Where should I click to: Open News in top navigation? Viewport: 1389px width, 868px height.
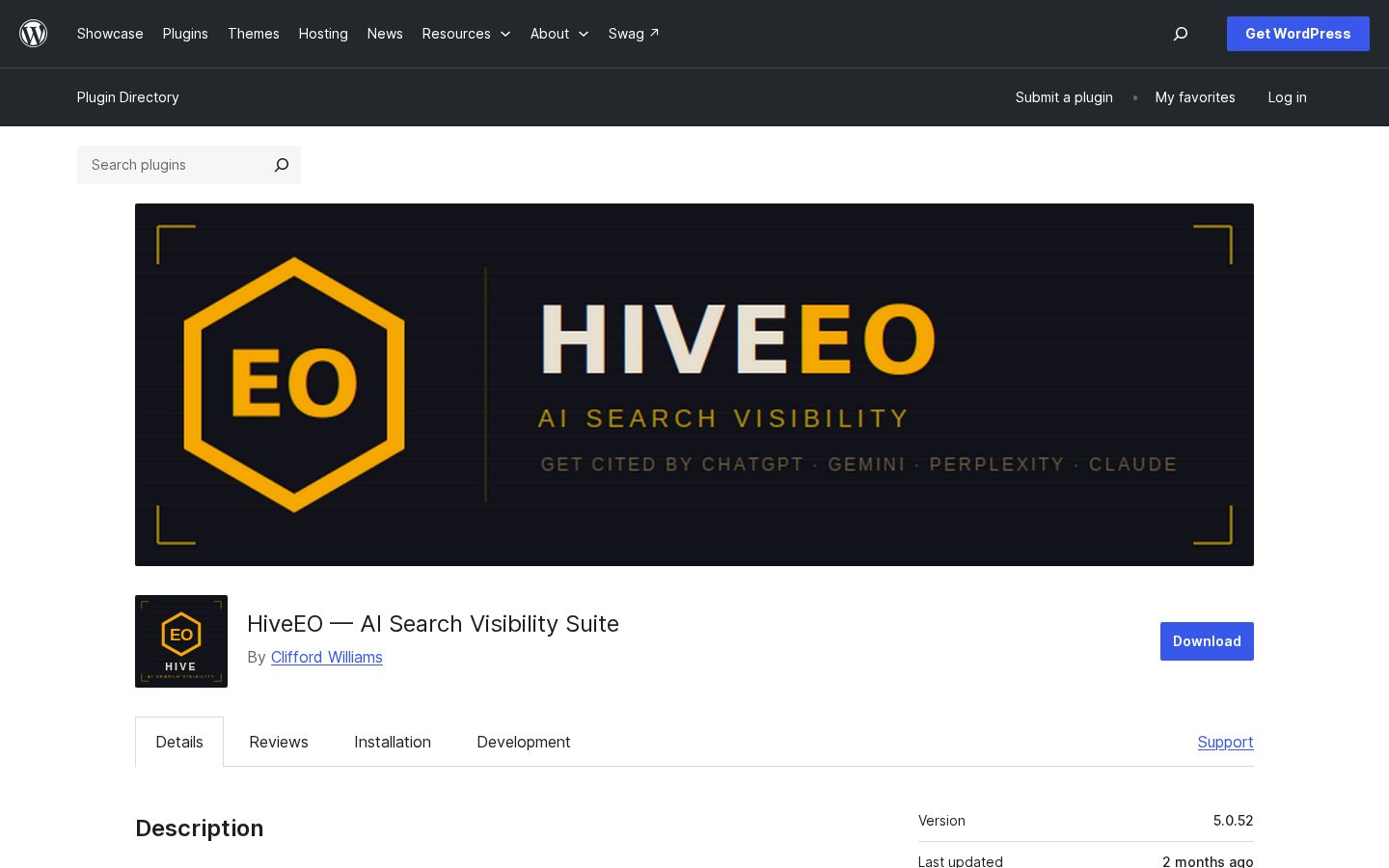[x=385, y=34]
